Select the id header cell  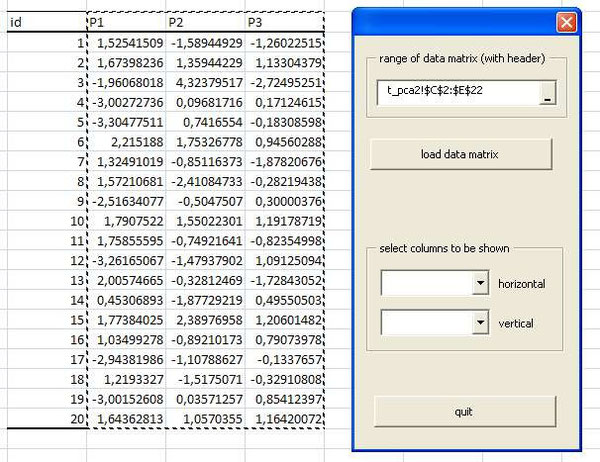47,22
